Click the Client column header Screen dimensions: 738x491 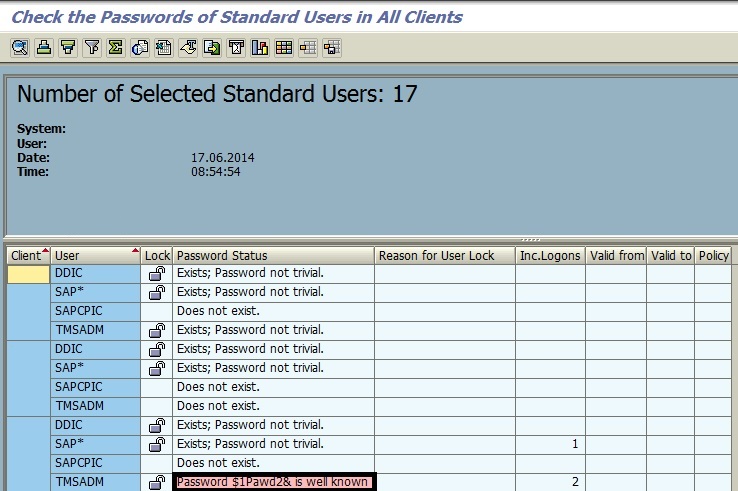(29, 256)
